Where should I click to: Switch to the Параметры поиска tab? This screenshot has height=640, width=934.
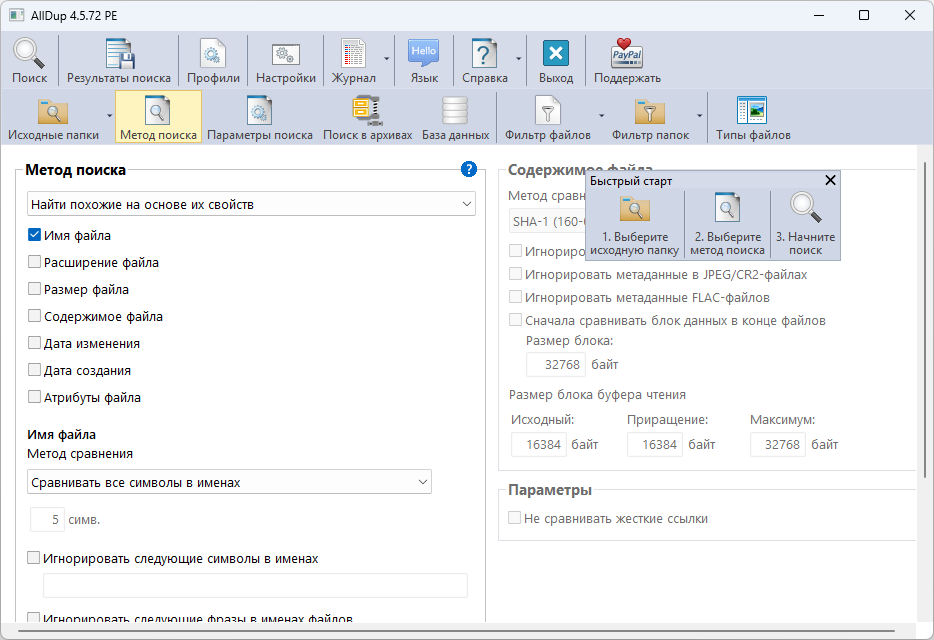[x=260, y=117]
